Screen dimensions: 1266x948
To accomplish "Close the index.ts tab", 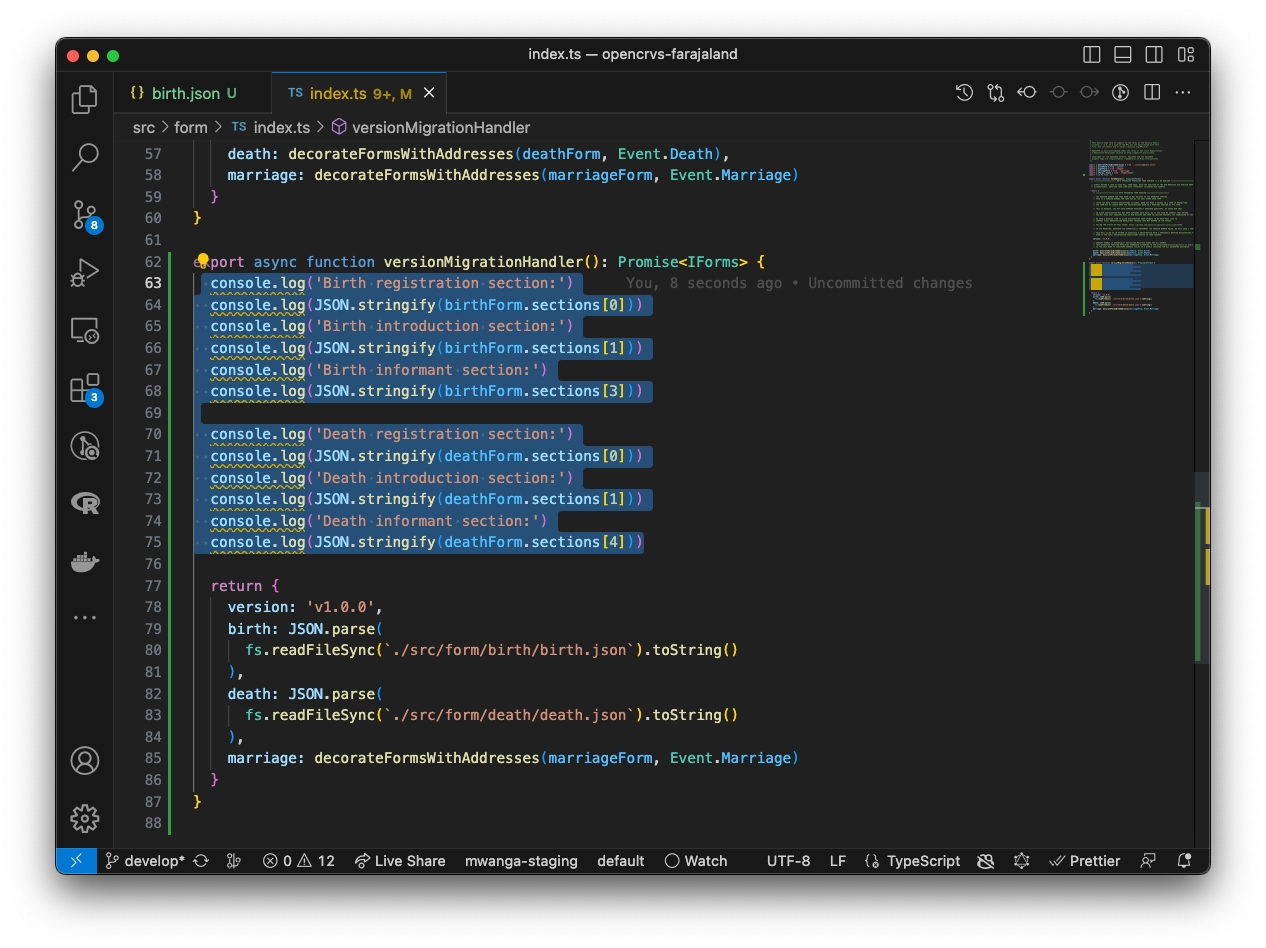I will click(429, 93).
